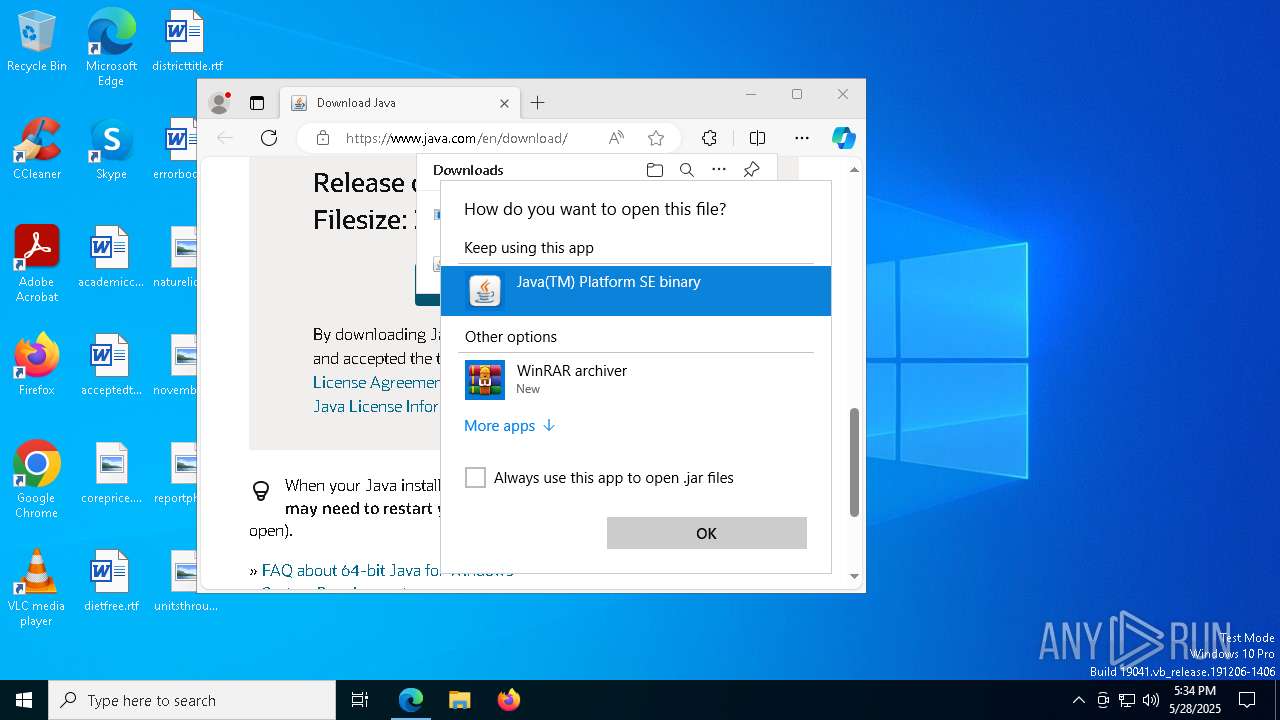
Task: Open the FAQ about 64-bit Java link
Action: pyautogui.click(x=387, y=571)
